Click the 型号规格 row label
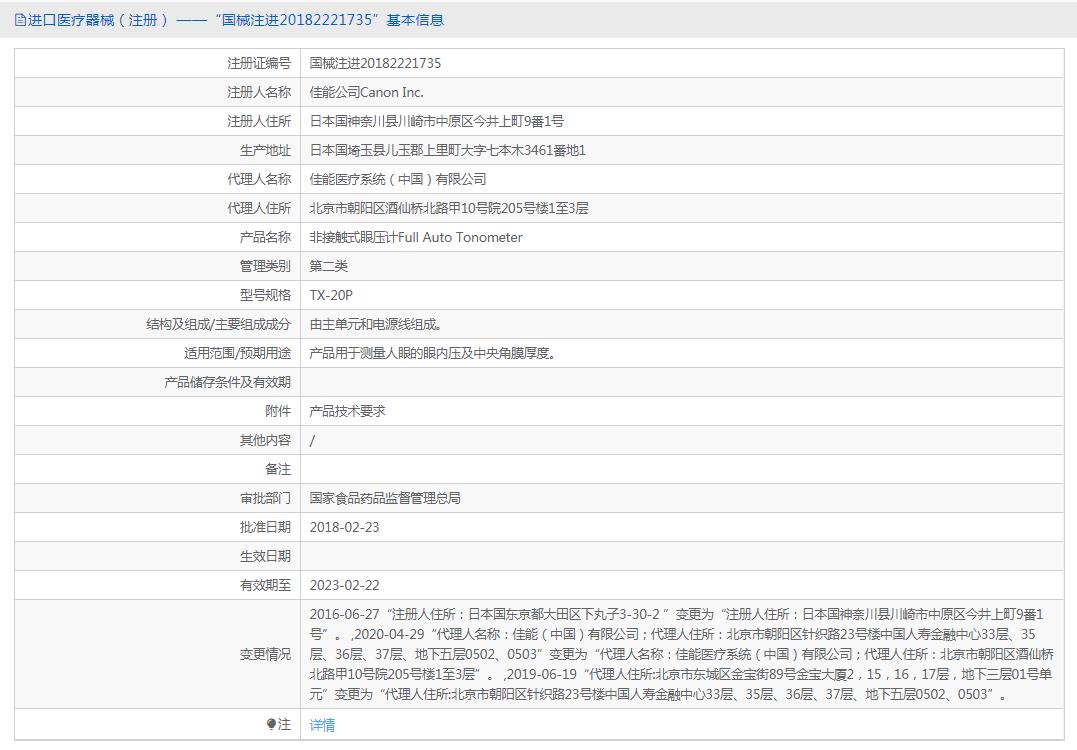 point(265,295)
